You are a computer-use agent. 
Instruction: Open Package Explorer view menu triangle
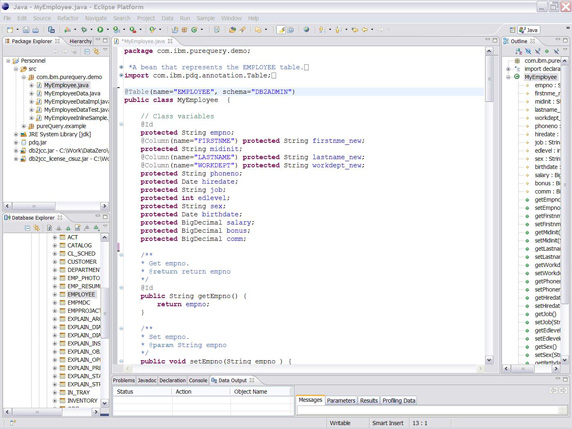point(105,50)
